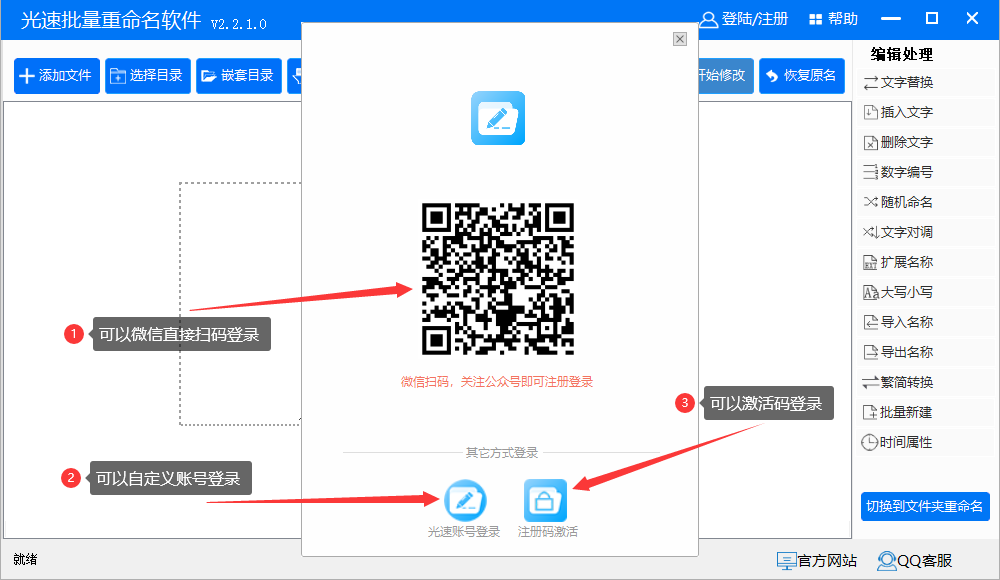Image resolution: width=1000 pixels, height=580 pixels.
Task: Click the WeChat QR code image
Action: [x=498, y=279]
